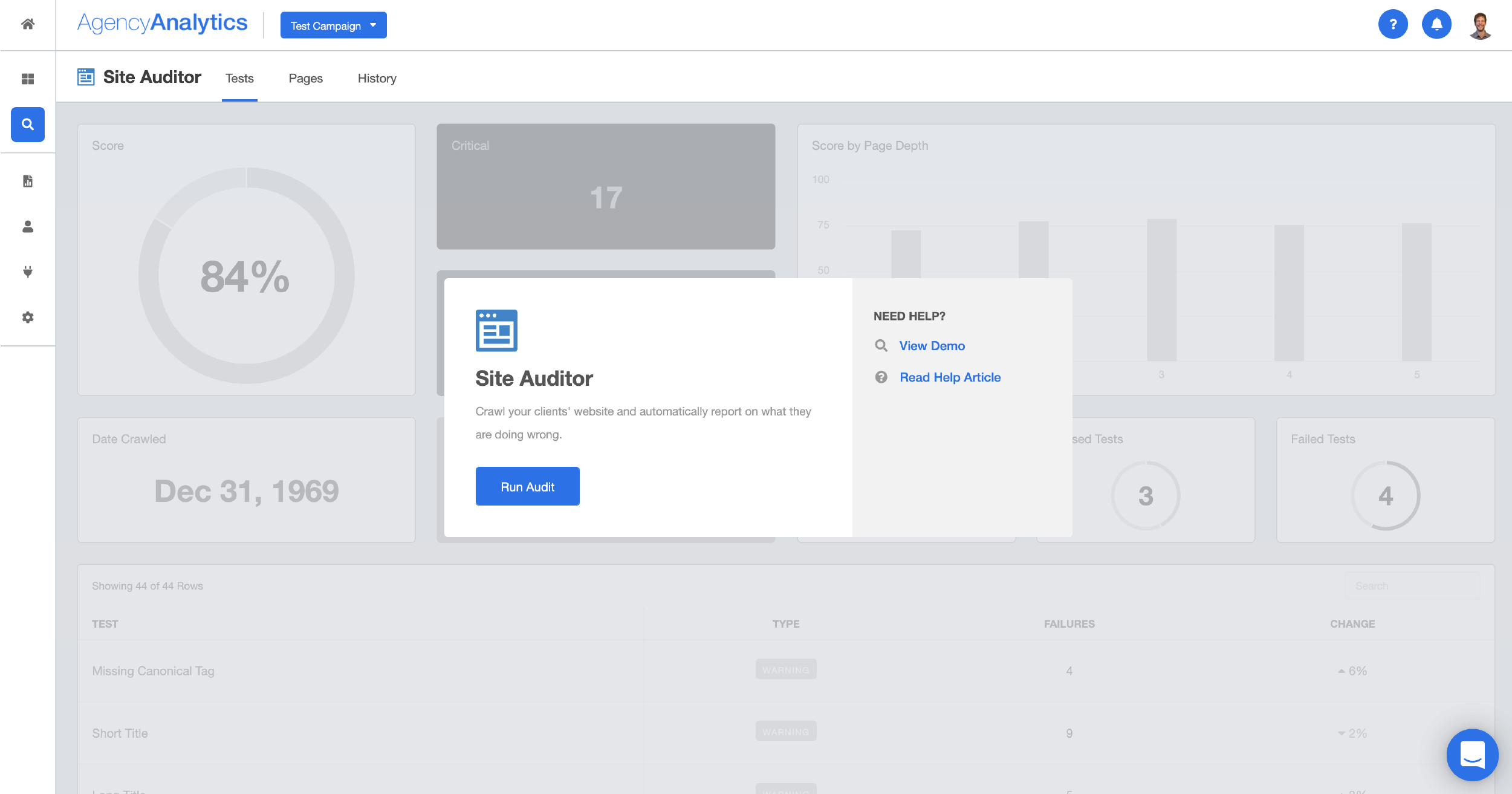
Task: Click the Help question mark icon
Action: pyautogui.click(x=1394, y=24)
